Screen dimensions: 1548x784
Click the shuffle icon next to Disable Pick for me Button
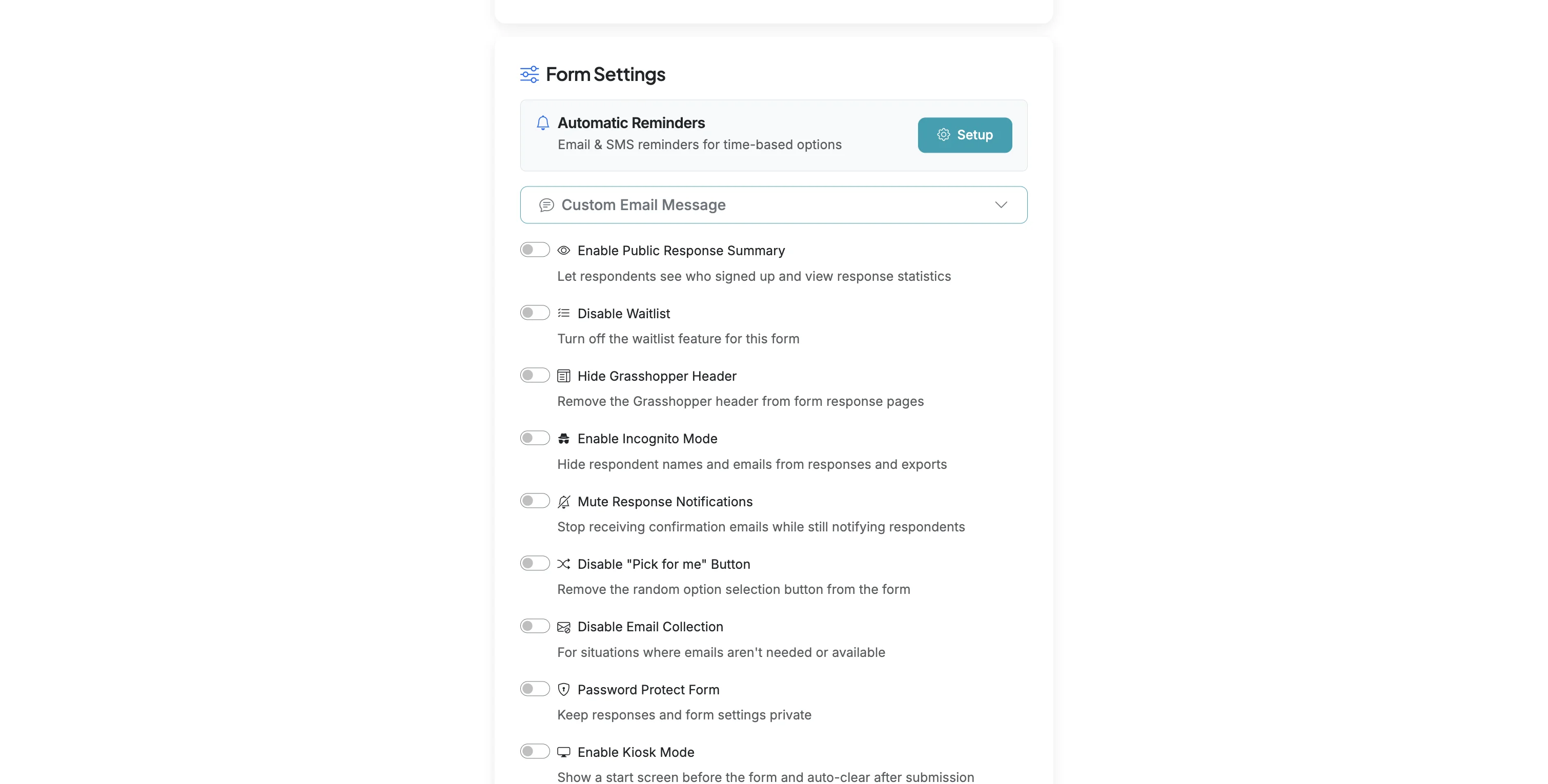point(564,564)
